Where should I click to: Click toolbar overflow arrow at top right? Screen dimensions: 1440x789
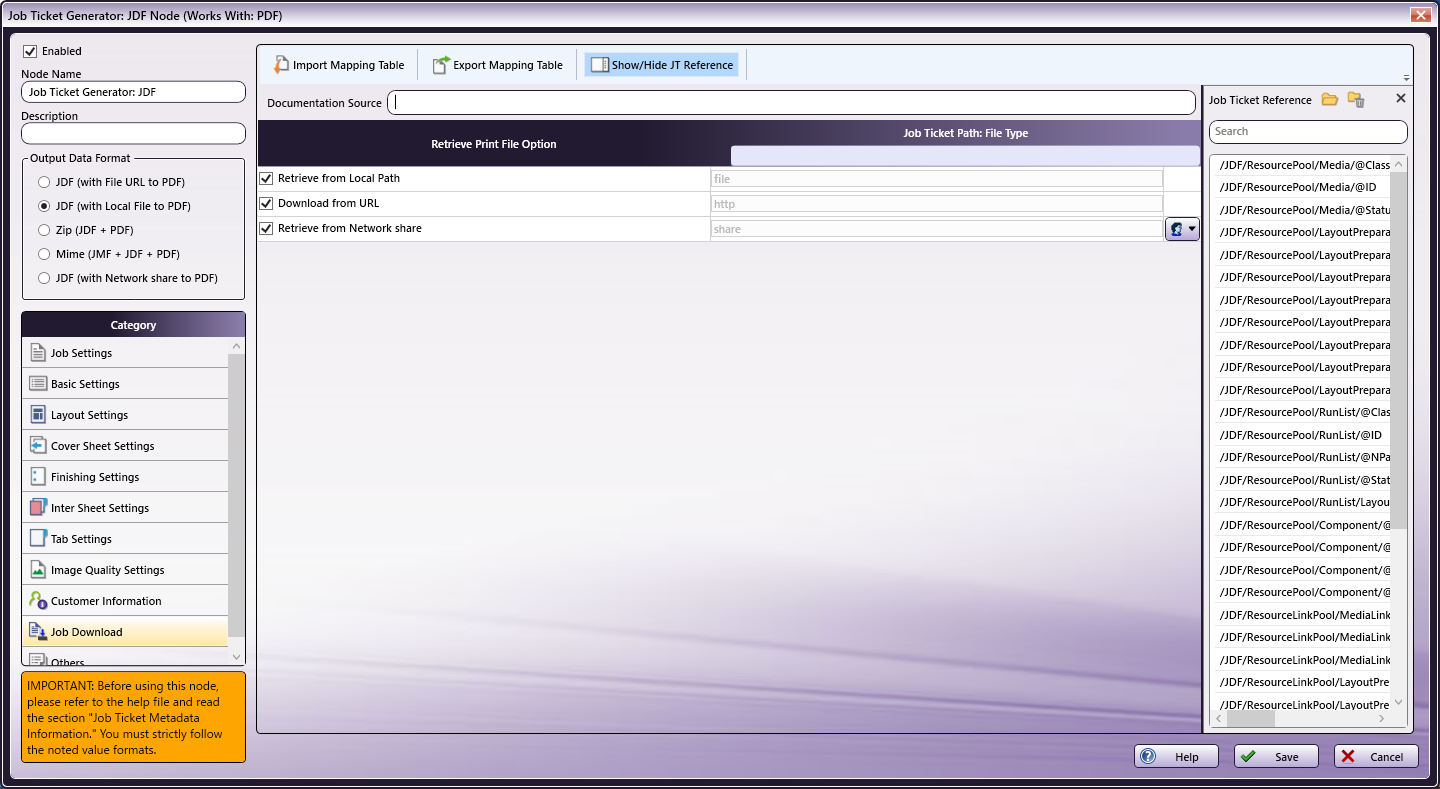click(1407, 78)
